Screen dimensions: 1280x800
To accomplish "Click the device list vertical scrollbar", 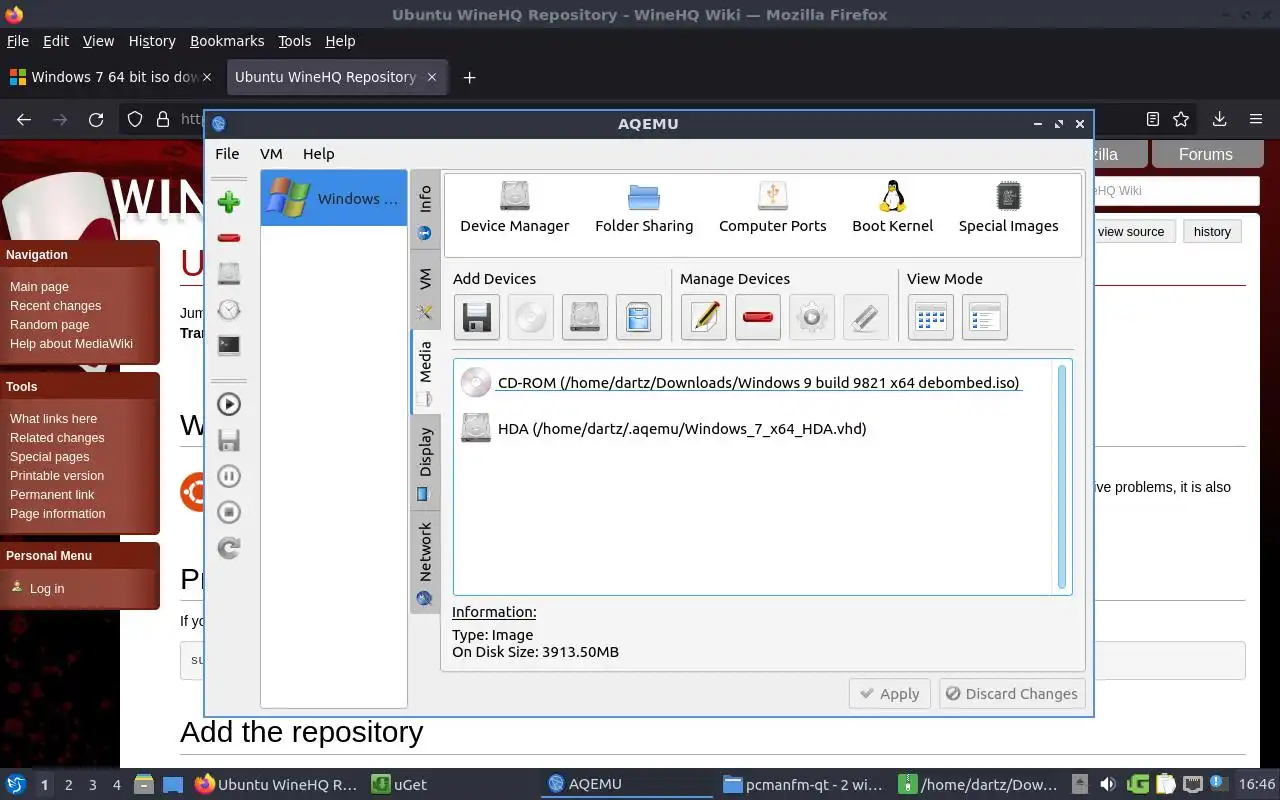I will (1062, 477).
